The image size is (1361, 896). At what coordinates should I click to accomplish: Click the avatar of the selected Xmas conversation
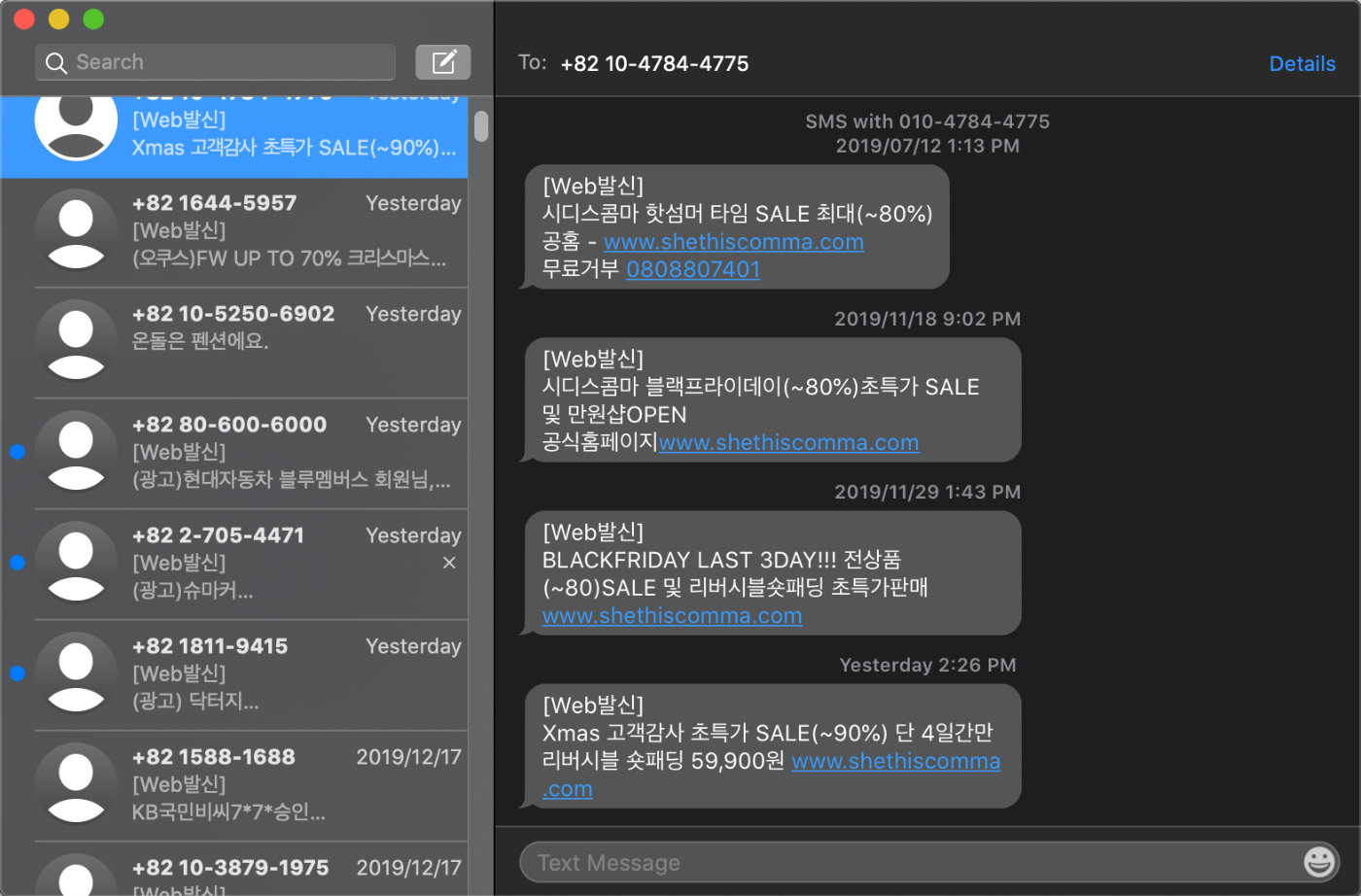(76, 127)
